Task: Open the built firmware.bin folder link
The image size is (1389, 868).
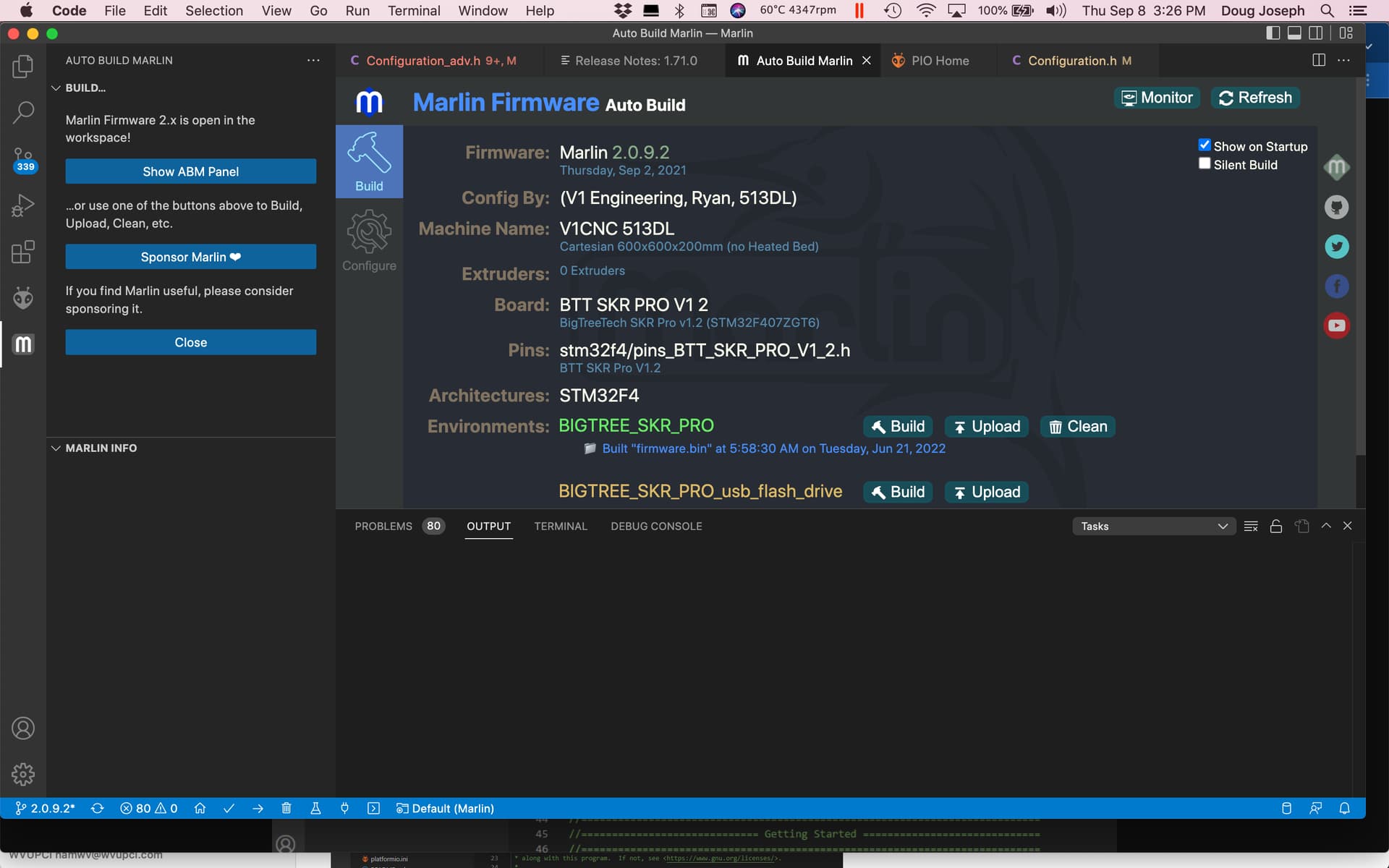Action: (765, 448)
